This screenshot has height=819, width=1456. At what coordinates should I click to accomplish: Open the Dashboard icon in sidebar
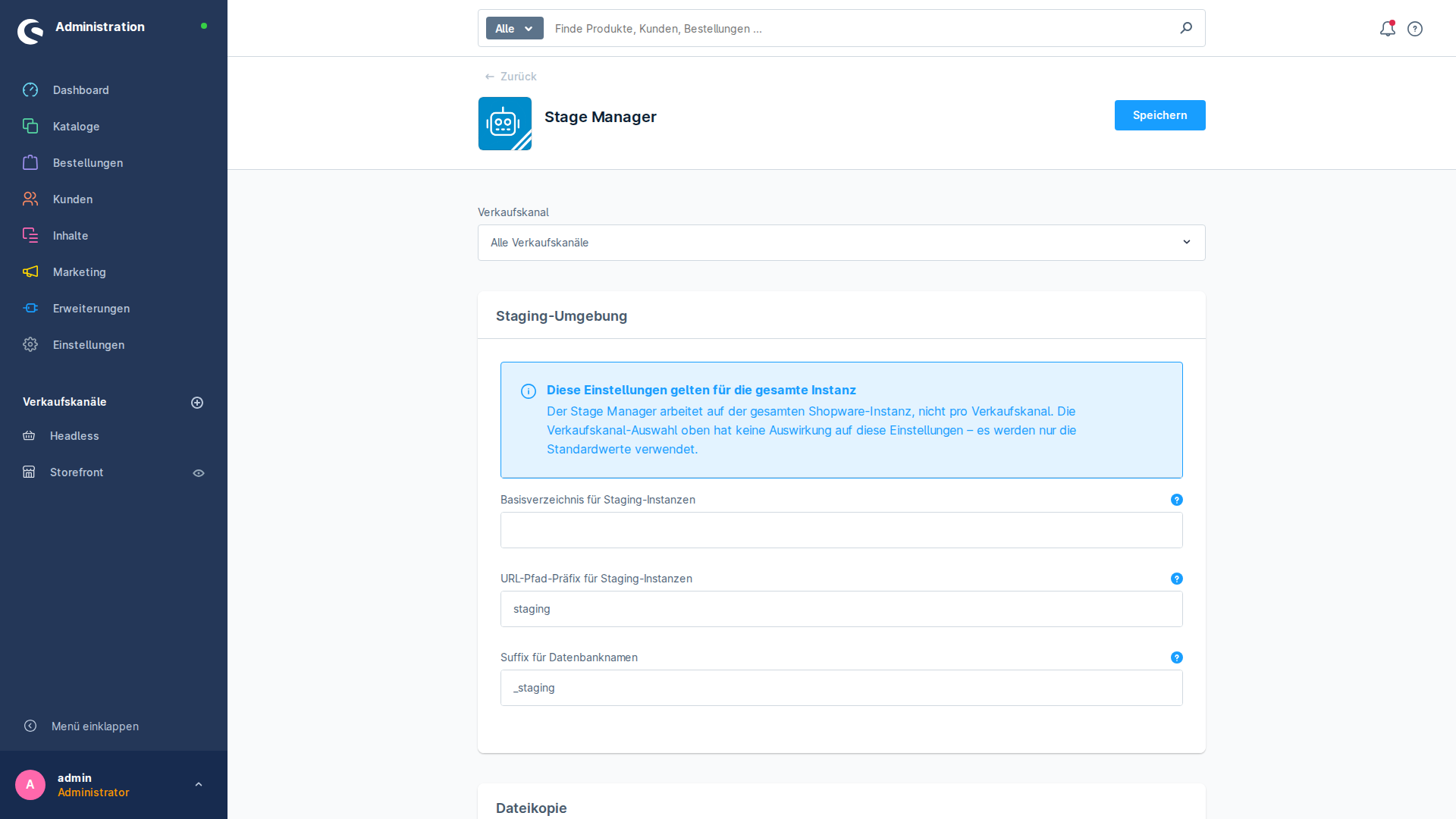click(30, 90)
